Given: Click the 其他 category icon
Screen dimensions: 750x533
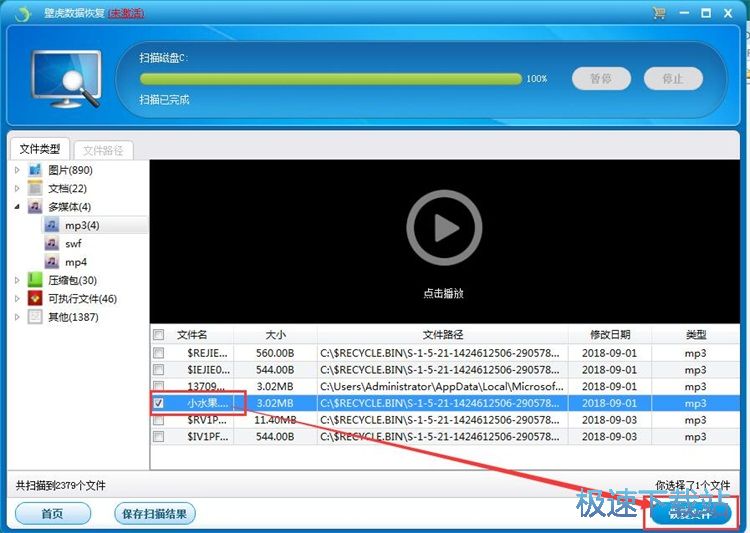Looking at the screenshot, I should tap(35, 317).
